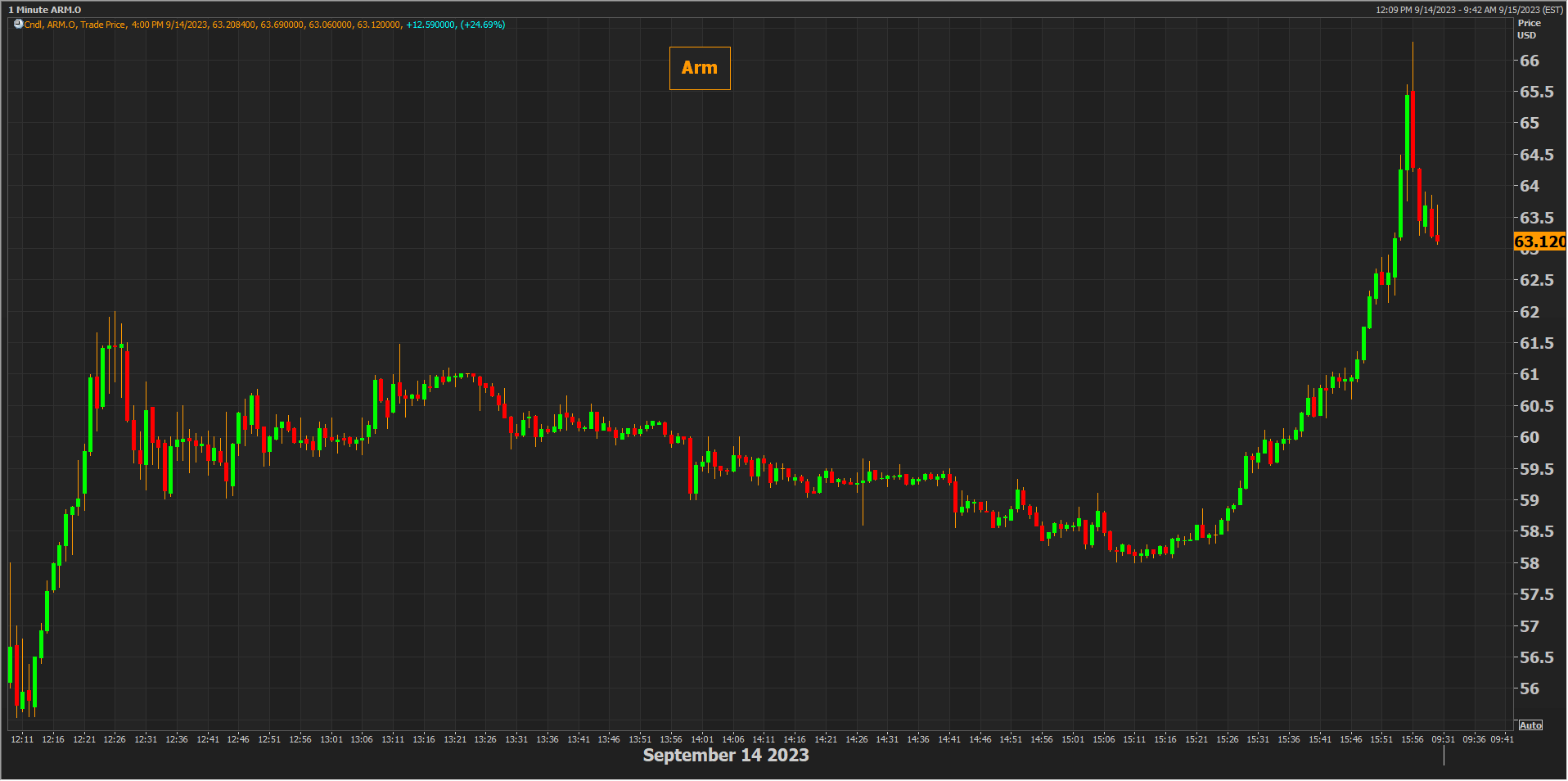The width and height of the screenshot is (1568, 781).
Task: Click the '1 Minute ARM.O' chart title
Action: [45, 10]
